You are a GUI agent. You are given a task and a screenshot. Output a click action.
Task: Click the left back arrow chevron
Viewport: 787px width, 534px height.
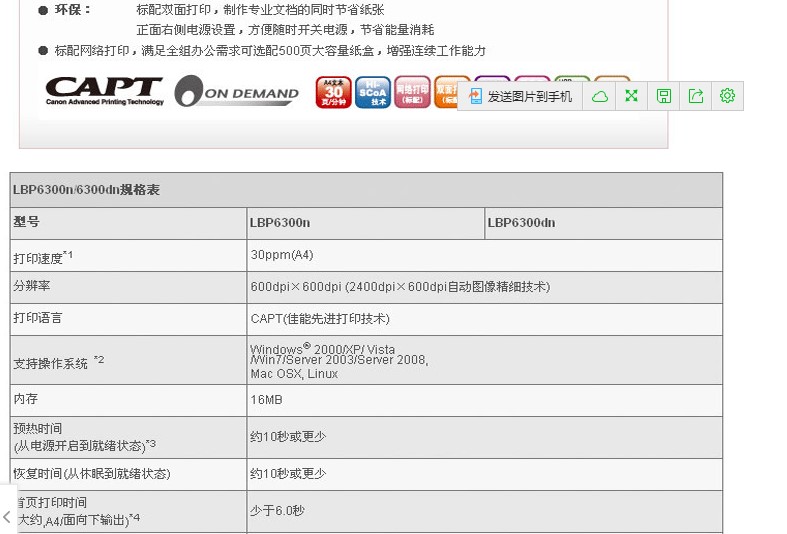7,516
